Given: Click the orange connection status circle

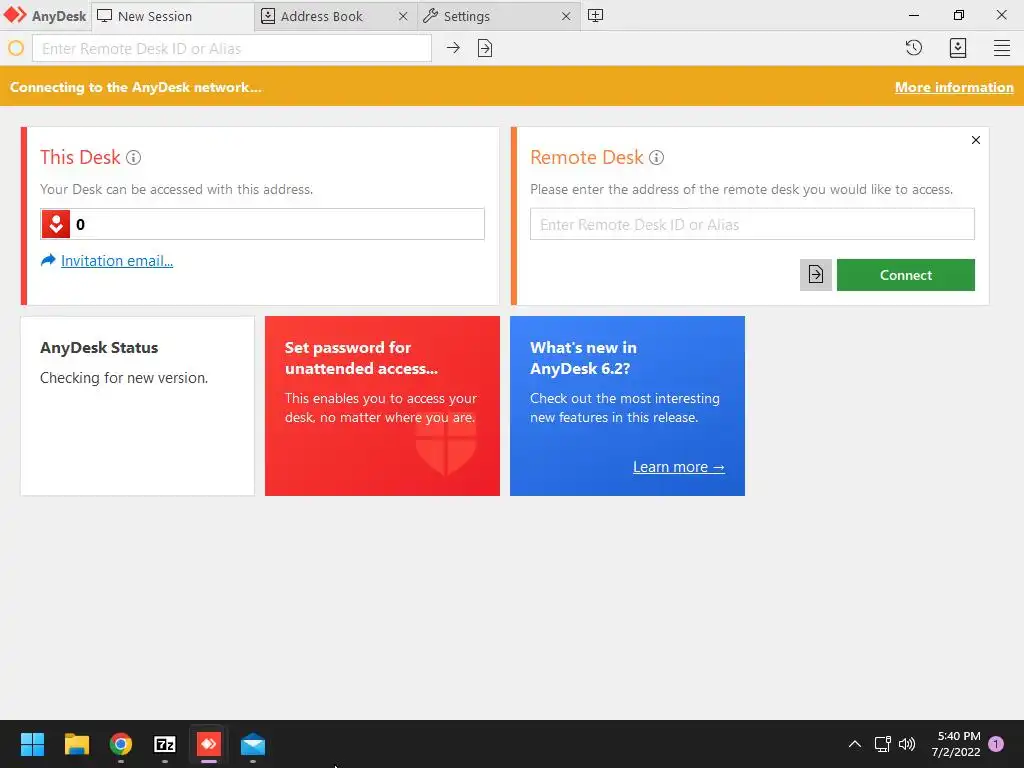Looking at the screenshot, I should click(x=16, y=48).
